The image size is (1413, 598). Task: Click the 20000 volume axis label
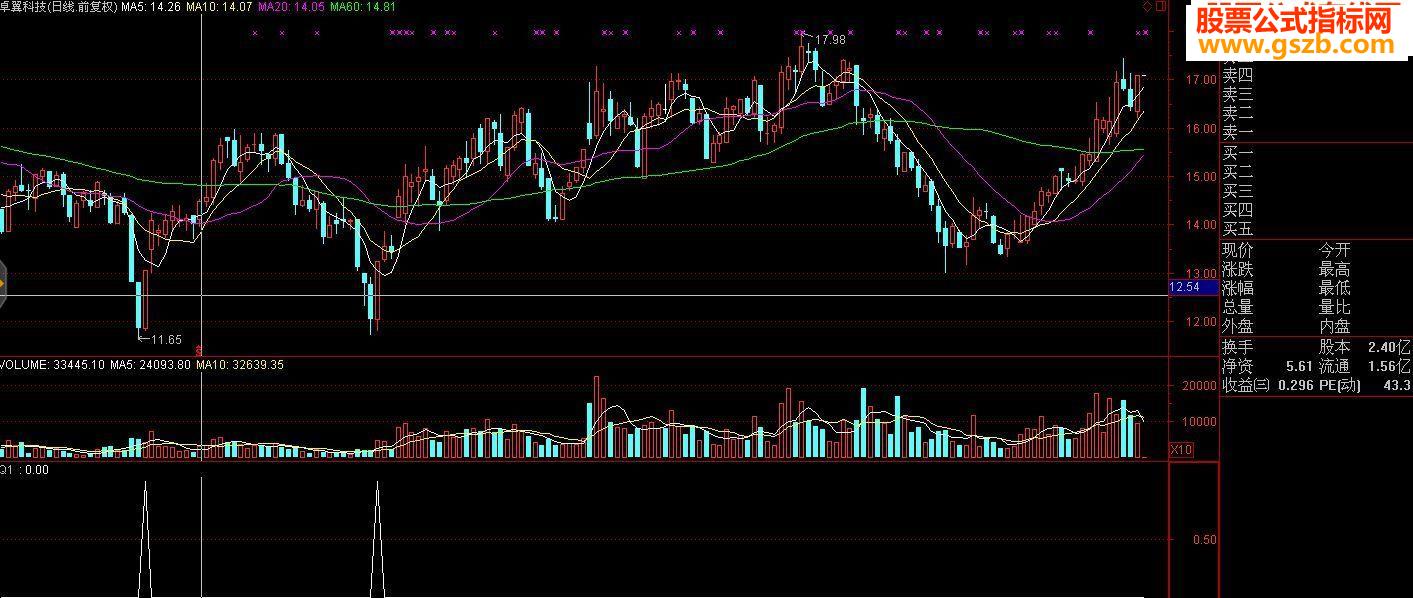[1199, 386]
